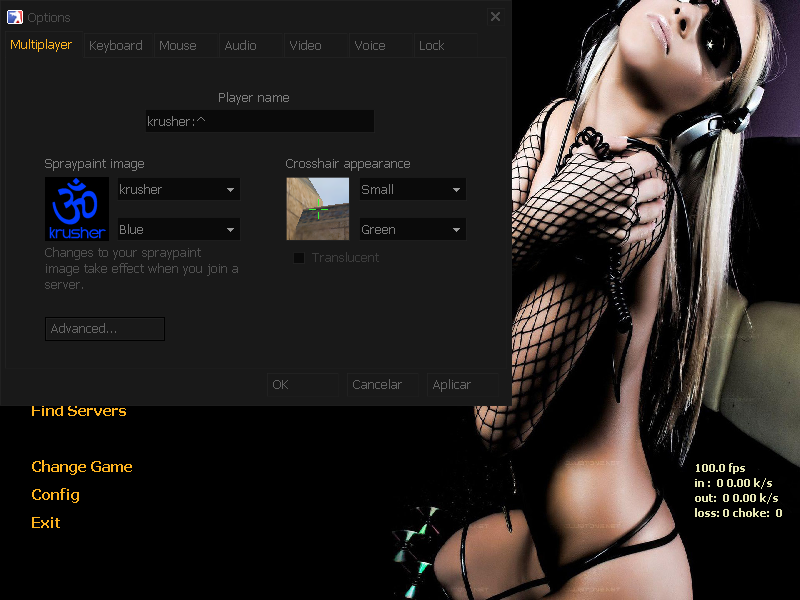Close the Options dialog
The image size is (800, 600).
495,17
